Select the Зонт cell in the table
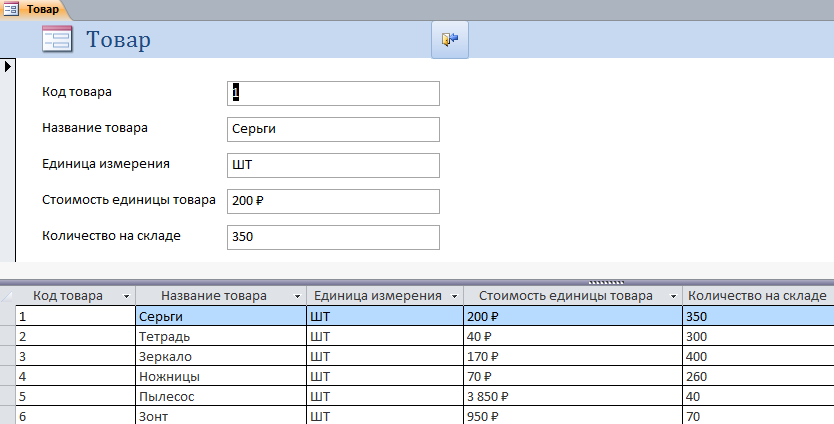 (221, 415)
